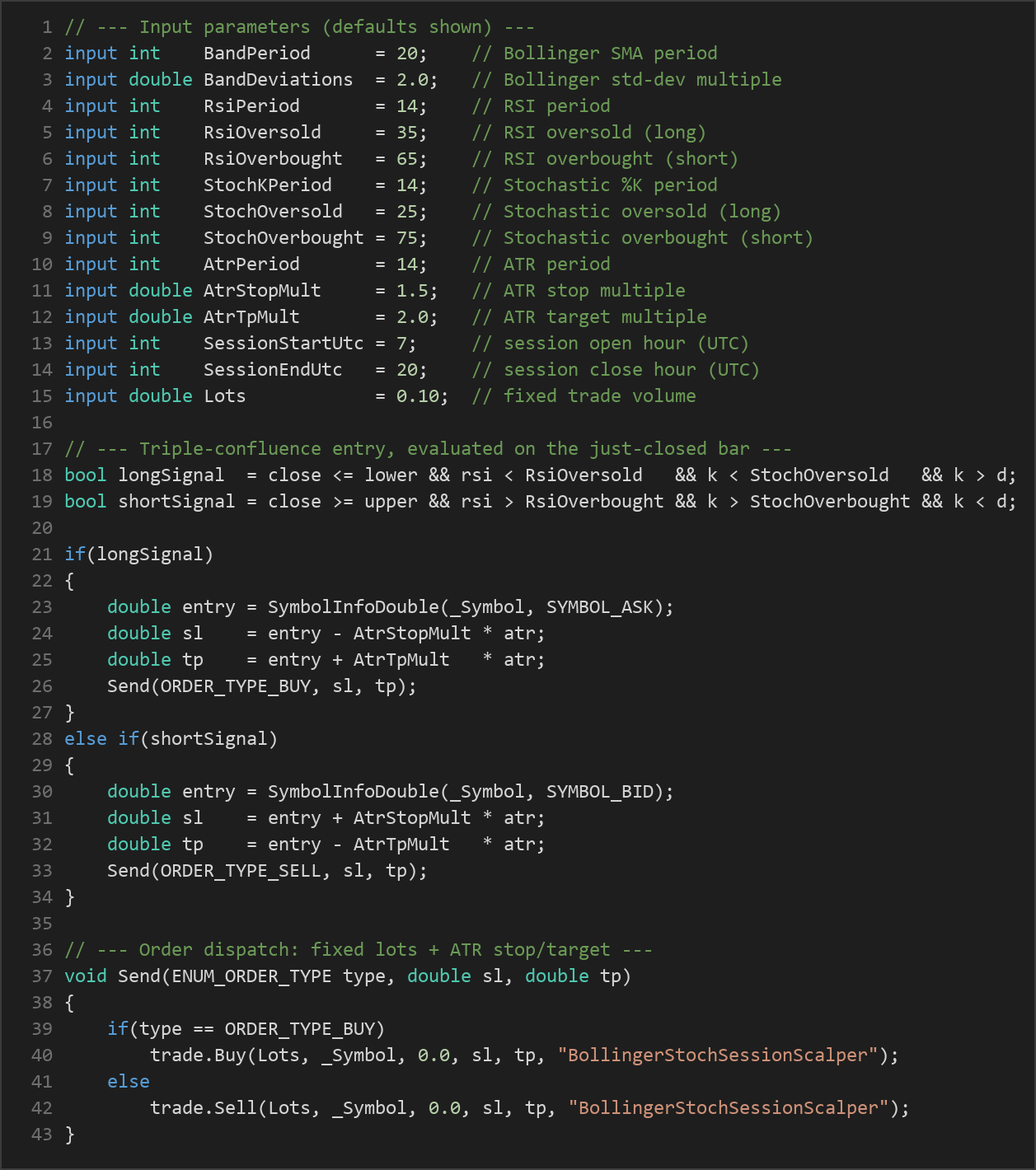Screen dimensions: 1036x1170
Task: Click the void Send function definition
Action: [348, 976]
